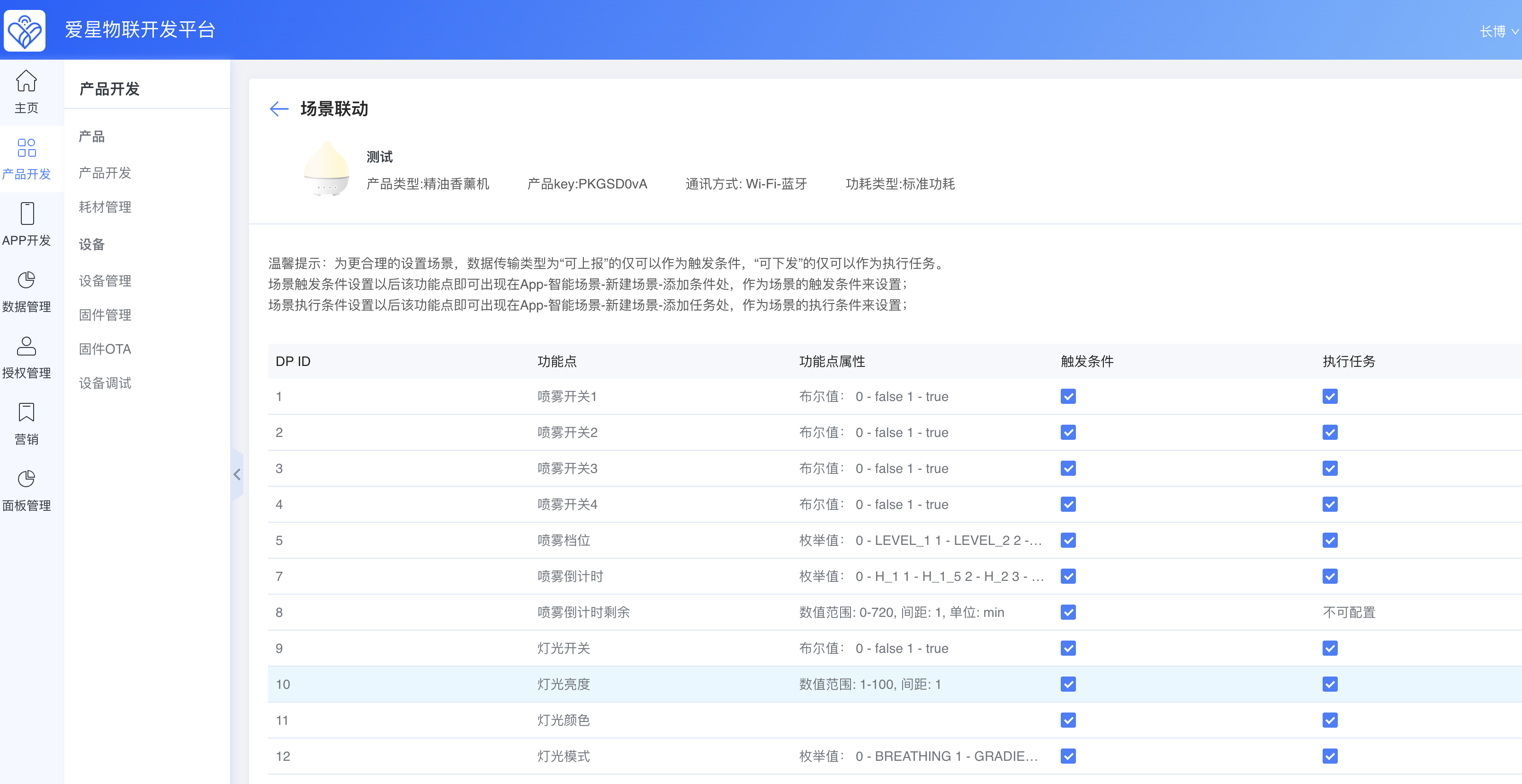
Task: Open the 授权管理 user icon
Action: [x=26, y=346]
